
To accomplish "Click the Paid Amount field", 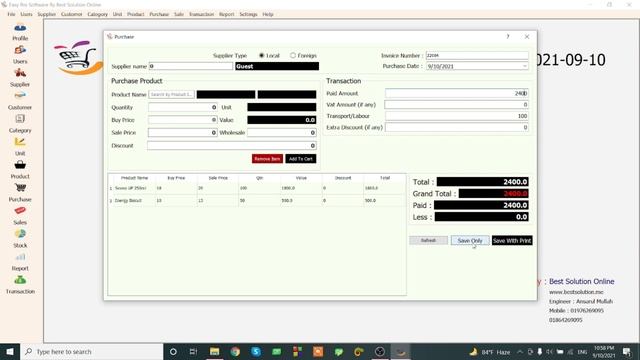I will tap(457, 93).
